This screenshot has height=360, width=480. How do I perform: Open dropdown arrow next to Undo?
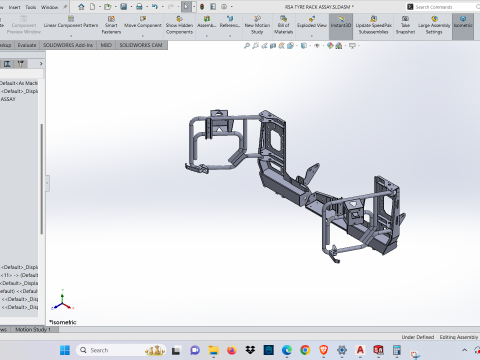tap(162, 7)
